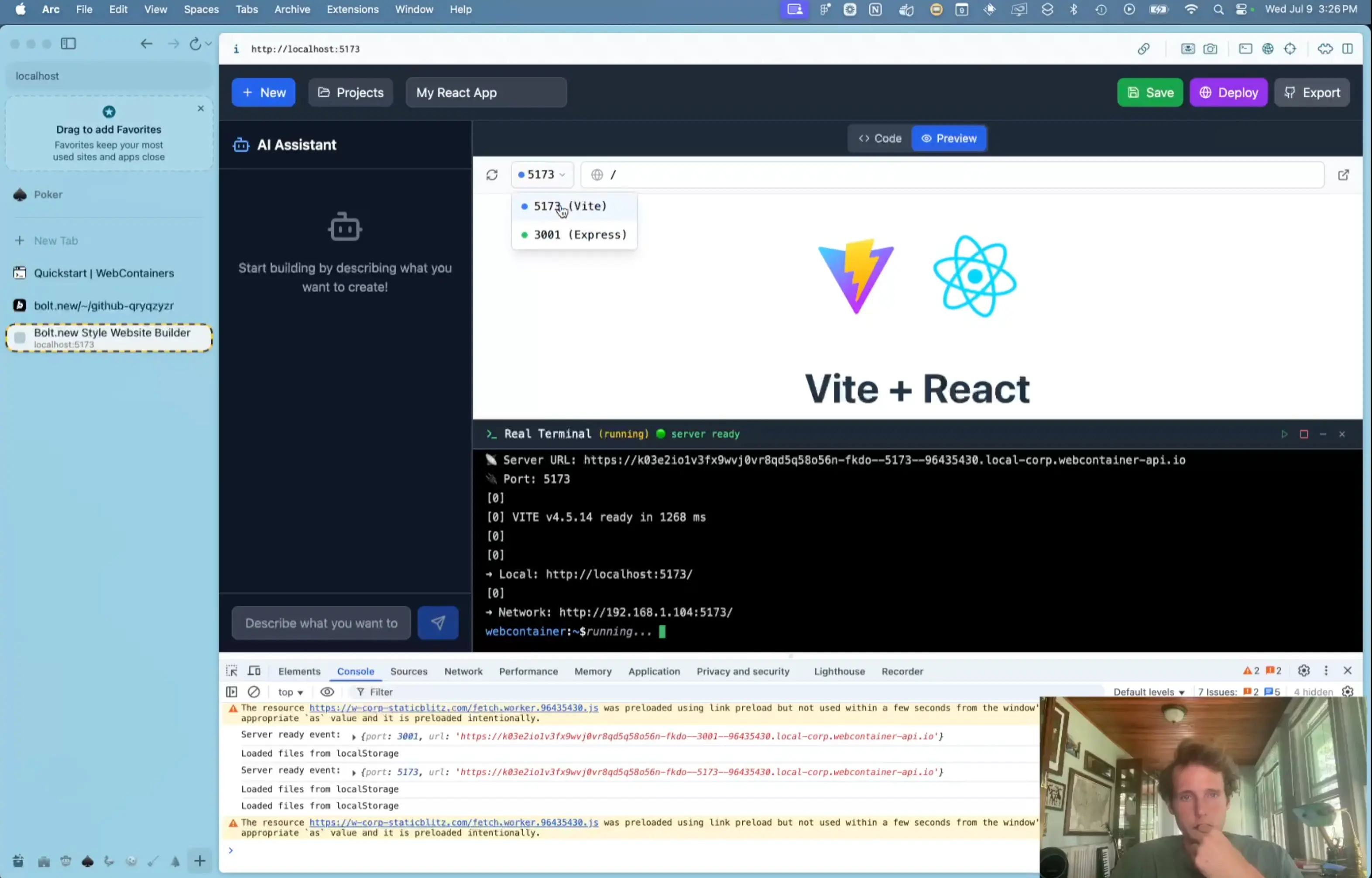The height and width of the screenshot is (878, 1372).
Task: Switch to the Preview tab
Action: pos(949,138)
